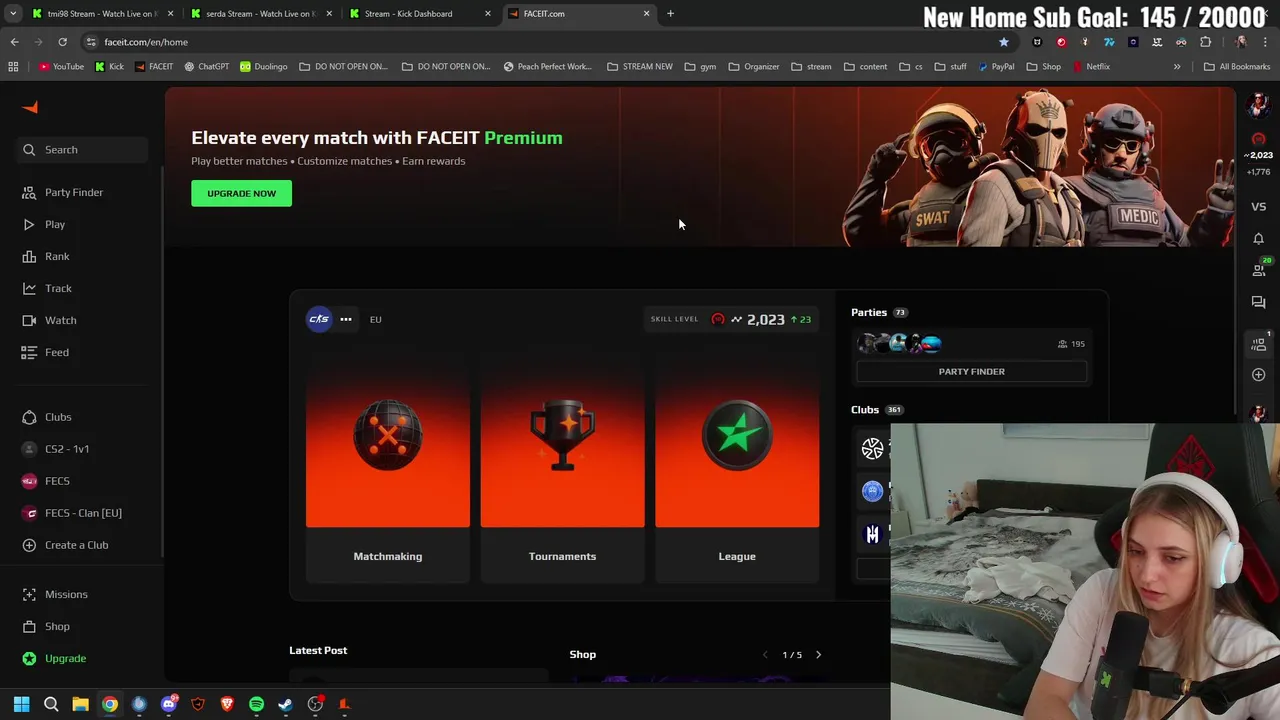Screen dimensions: 1280x720
Task: Click the party avatars row showing 195
Action: click(971, 344)
